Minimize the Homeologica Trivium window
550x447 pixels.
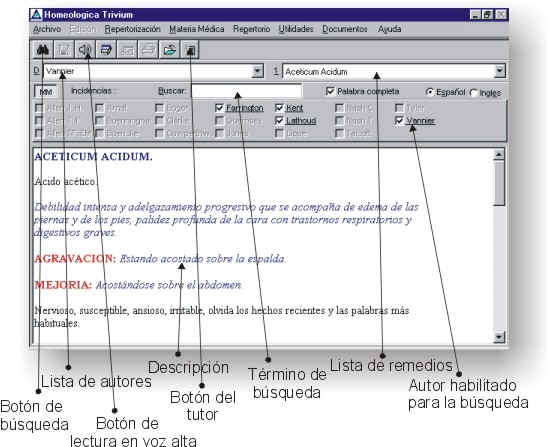coord(475,15)
